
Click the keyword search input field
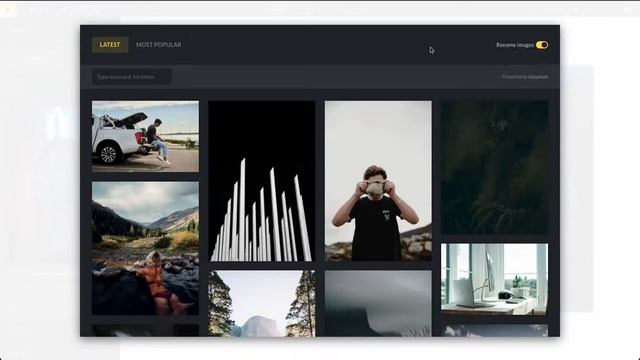coord(132,77)
